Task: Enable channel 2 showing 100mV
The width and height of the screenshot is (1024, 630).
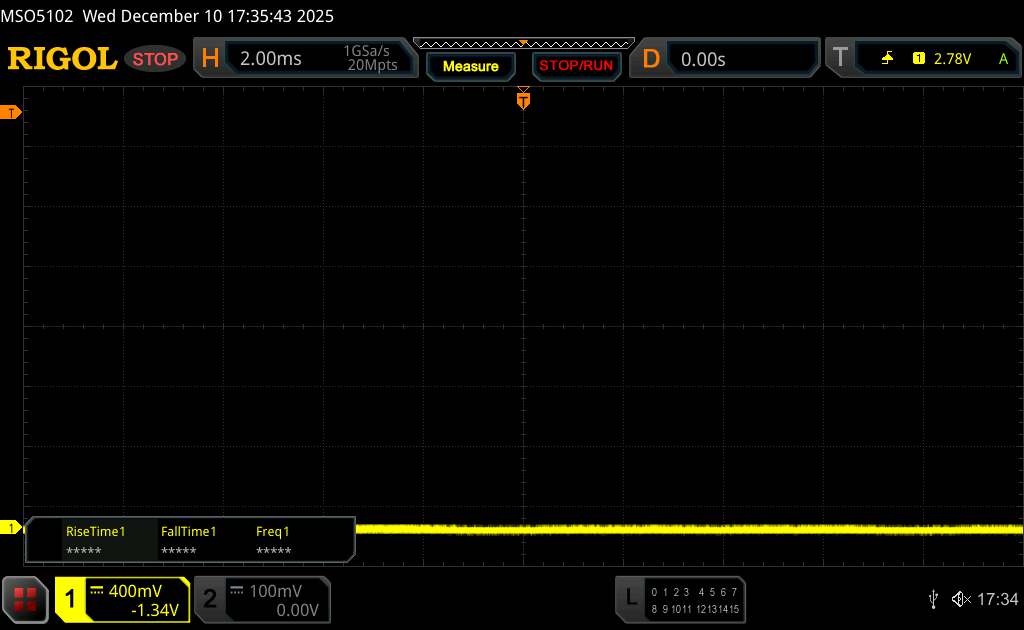Action: [x=260, y=599]
